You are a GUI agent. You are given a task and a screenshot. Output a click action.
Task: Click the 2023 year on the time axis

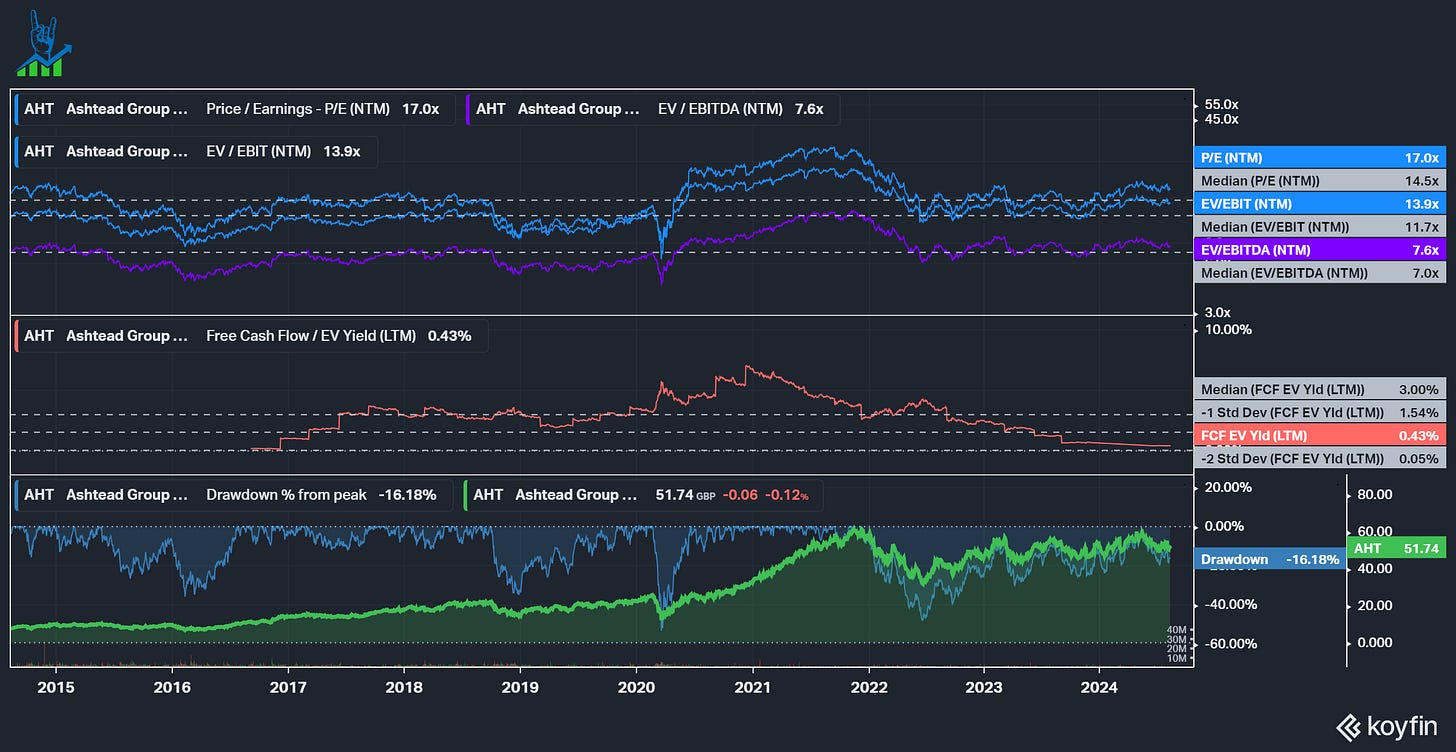click(x=983, y=687)
